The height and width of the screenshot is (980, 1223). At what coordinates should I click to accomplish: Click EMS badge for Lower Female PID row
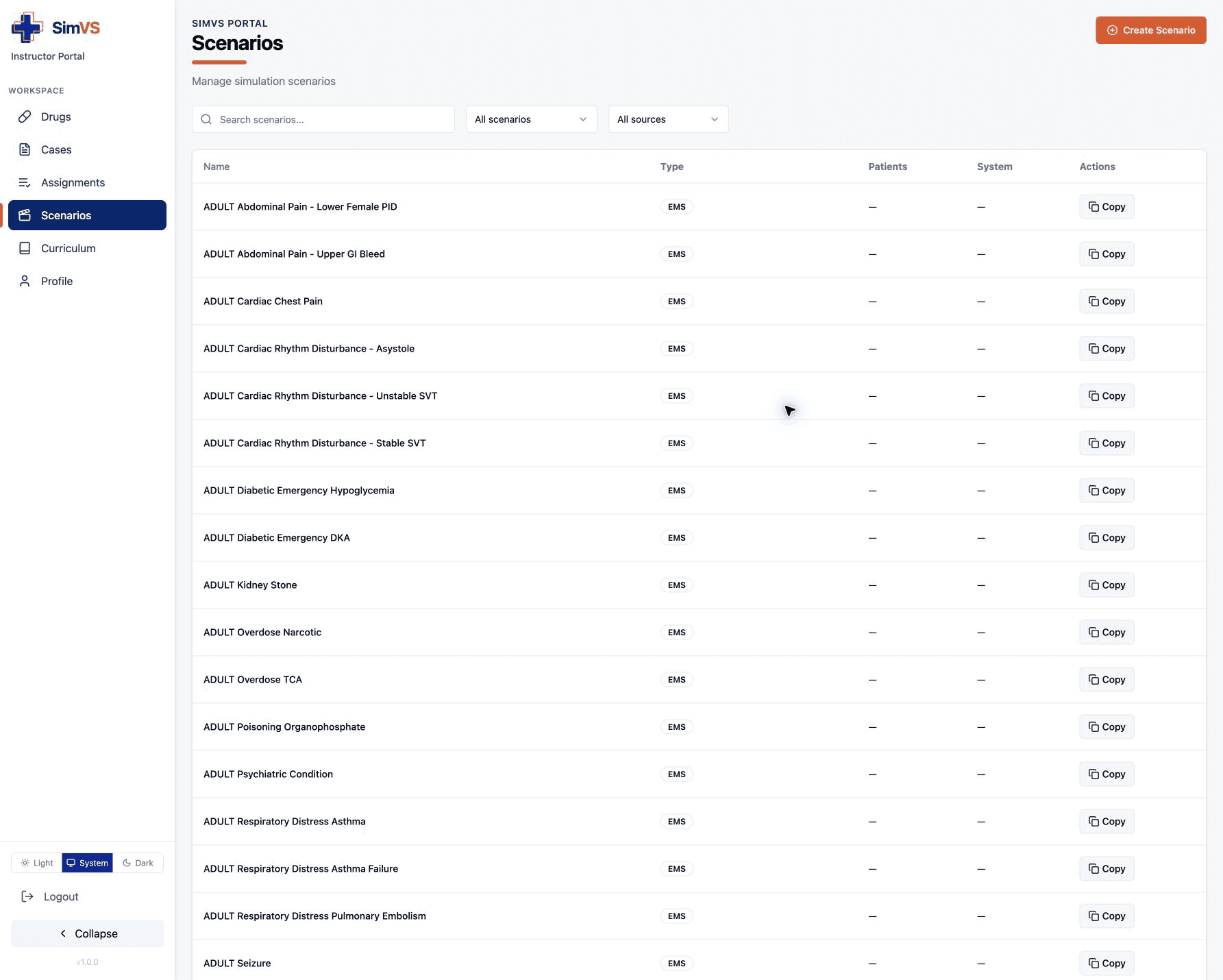(x=676, y=207)
